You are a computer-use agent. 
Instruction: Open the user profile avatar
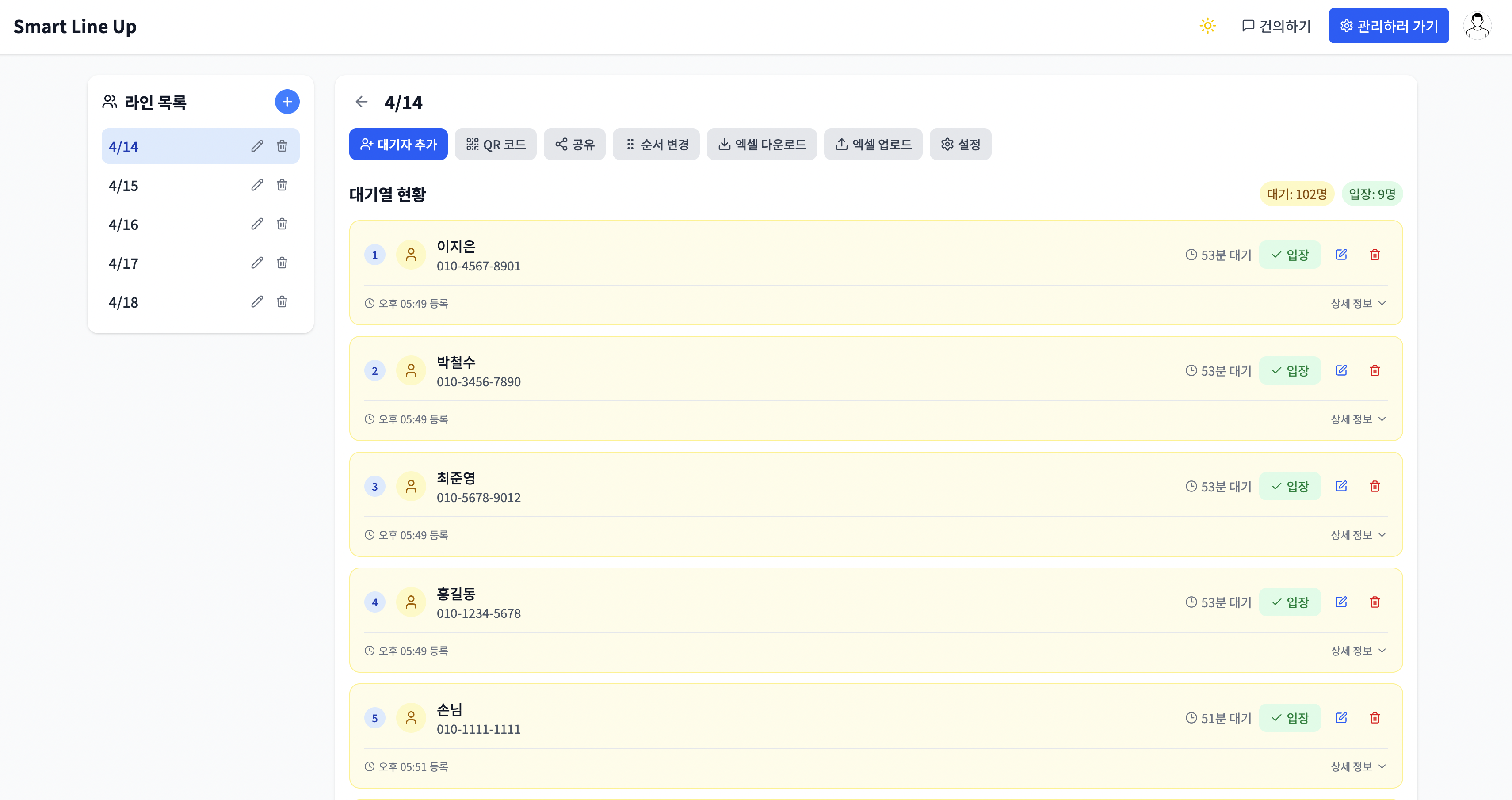pos(1478,26)
